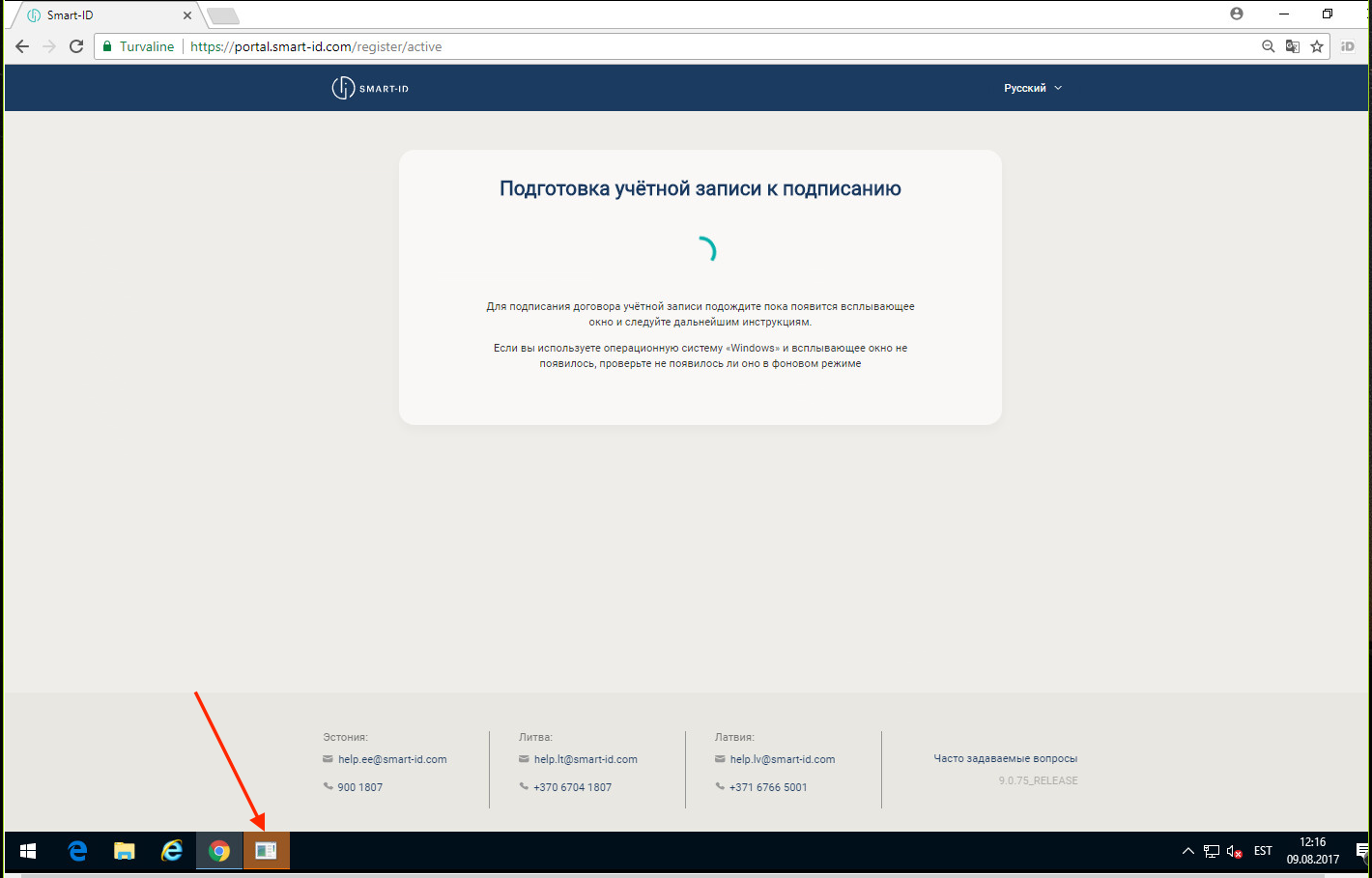Reload the page with the refresh icon
This screenshot has width=1372, height=878.
(x=76, y=46)
